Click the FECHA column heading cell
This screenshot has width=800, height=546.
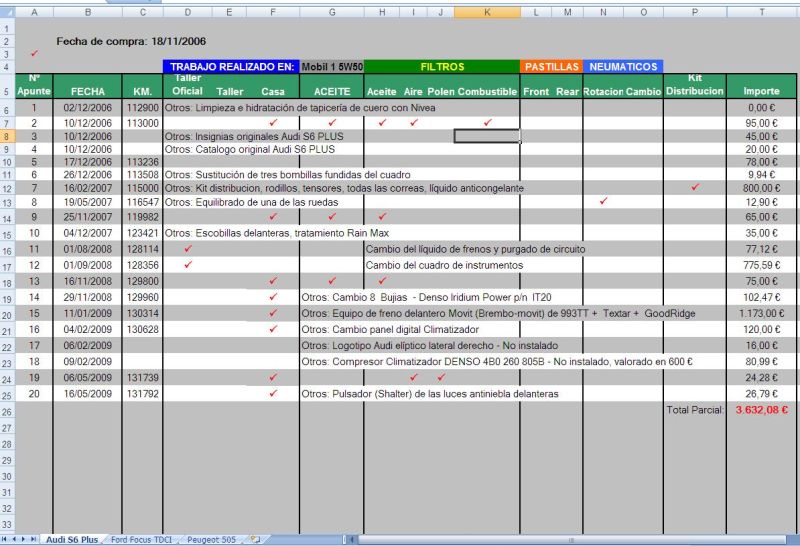pos(87,86)
